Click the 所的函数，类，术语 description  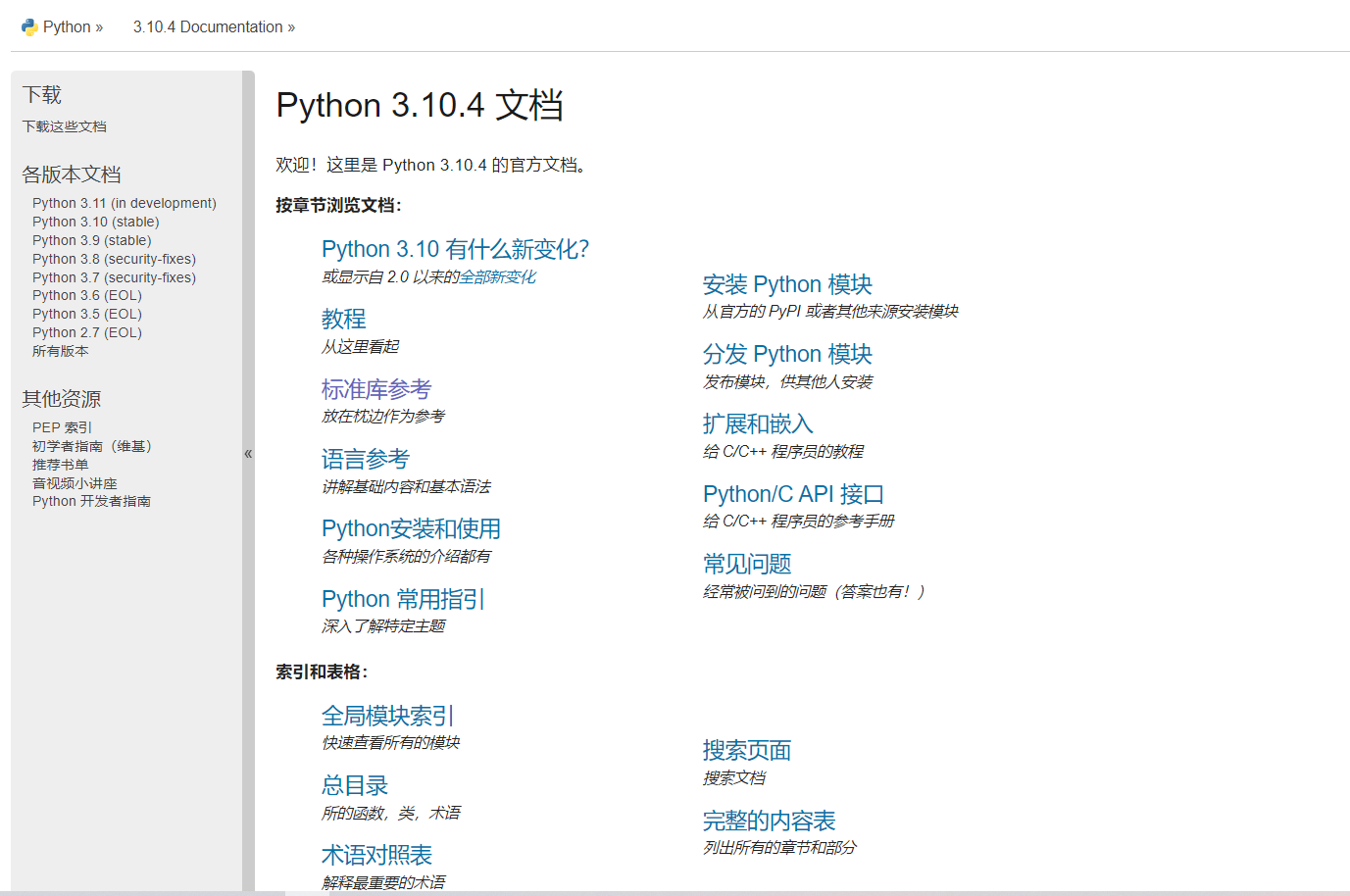pos(391,814)
